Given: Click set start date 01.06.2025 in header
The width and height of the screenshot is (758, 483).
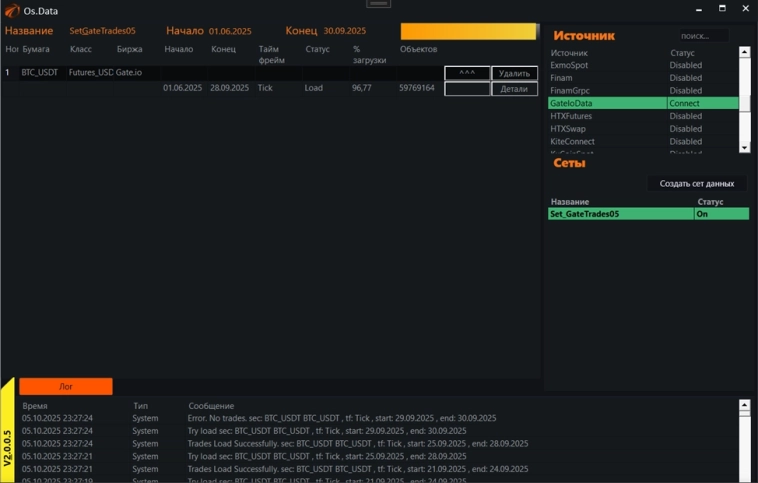Looking at the screenshot, I should click(230, 31).
